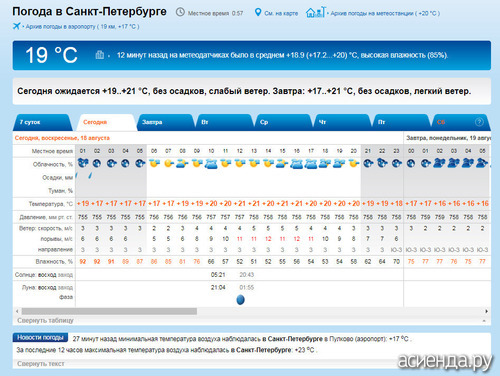This screenshot has height=376, width=500.
Task: Click the cloudiness icon for hour 15
Action: pyautogui.click(x=282, y=163)
